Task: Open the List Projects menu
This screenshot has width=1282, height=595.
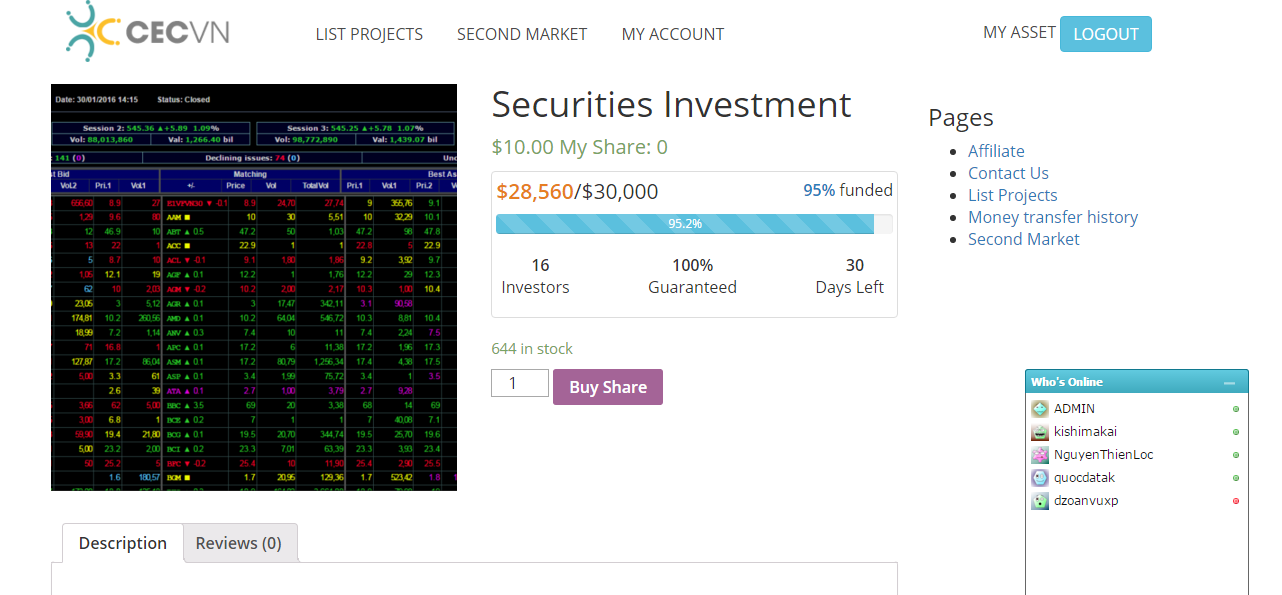Action: coord(369,34)
